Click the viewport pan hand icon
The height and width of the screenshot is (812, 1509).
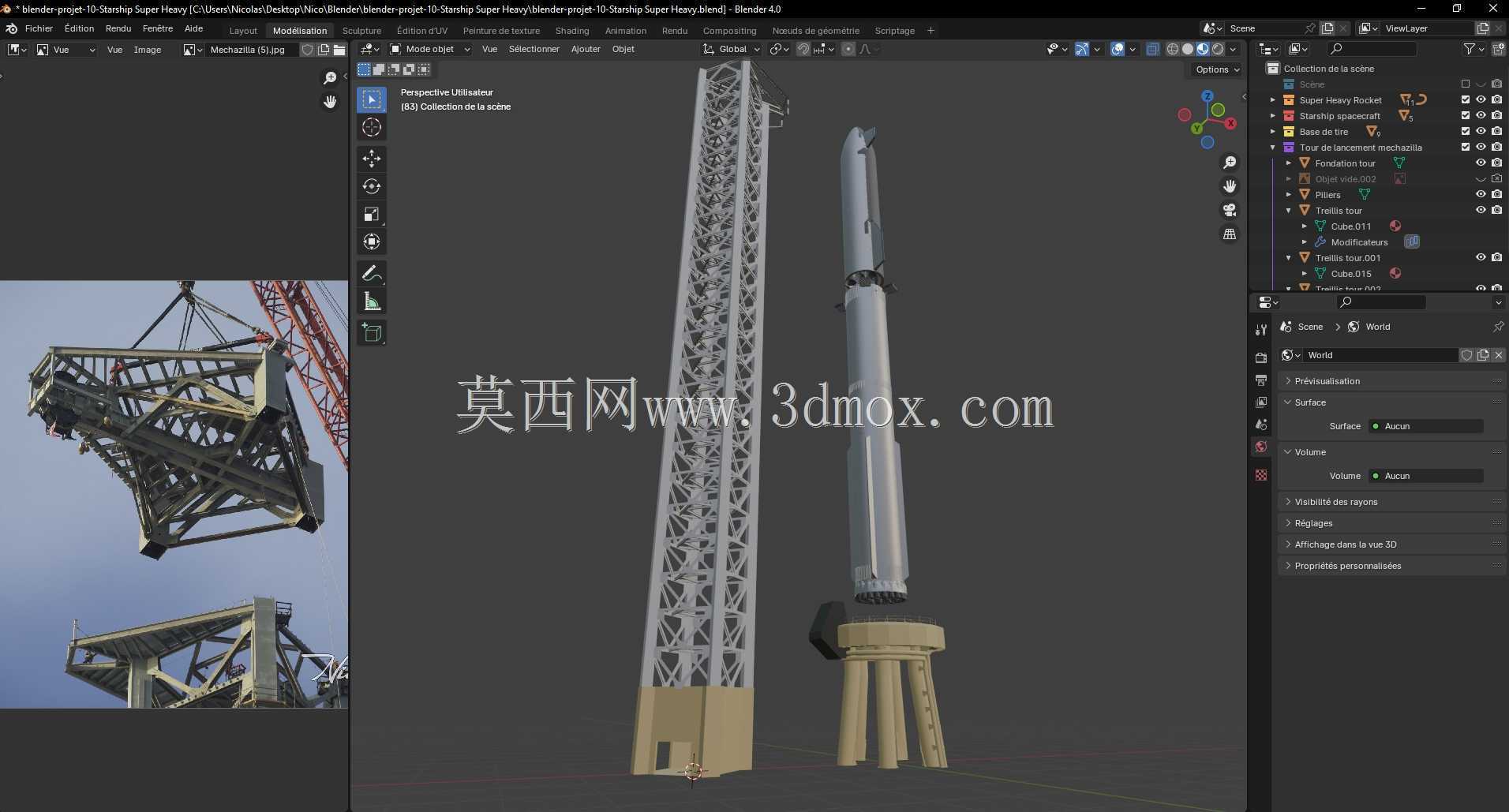(x=1230, y=186)
